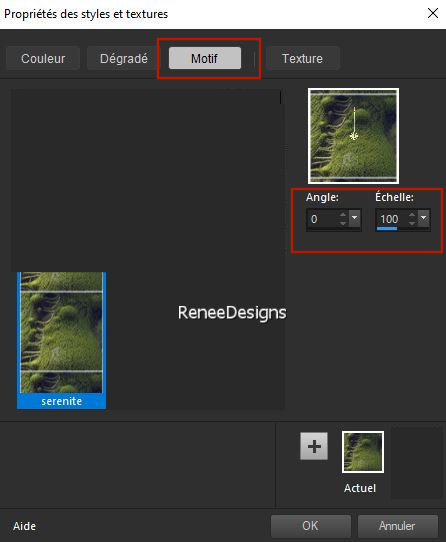Screen dimensions: 446x542
Task: Switch to the Dégradé tab
Action: click(x=124, y=58)
